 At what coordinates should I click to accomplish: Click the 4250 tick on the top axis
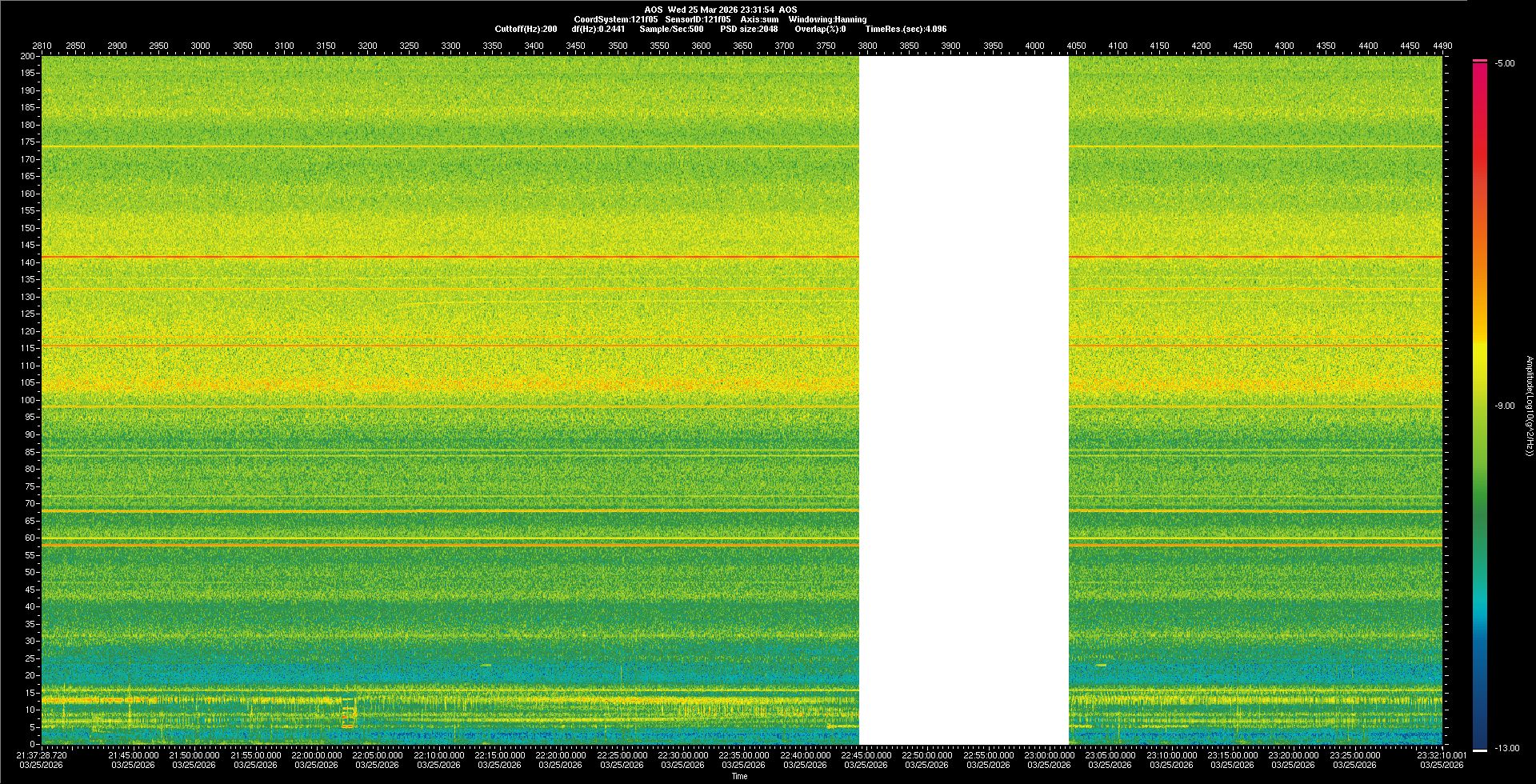1242,46
